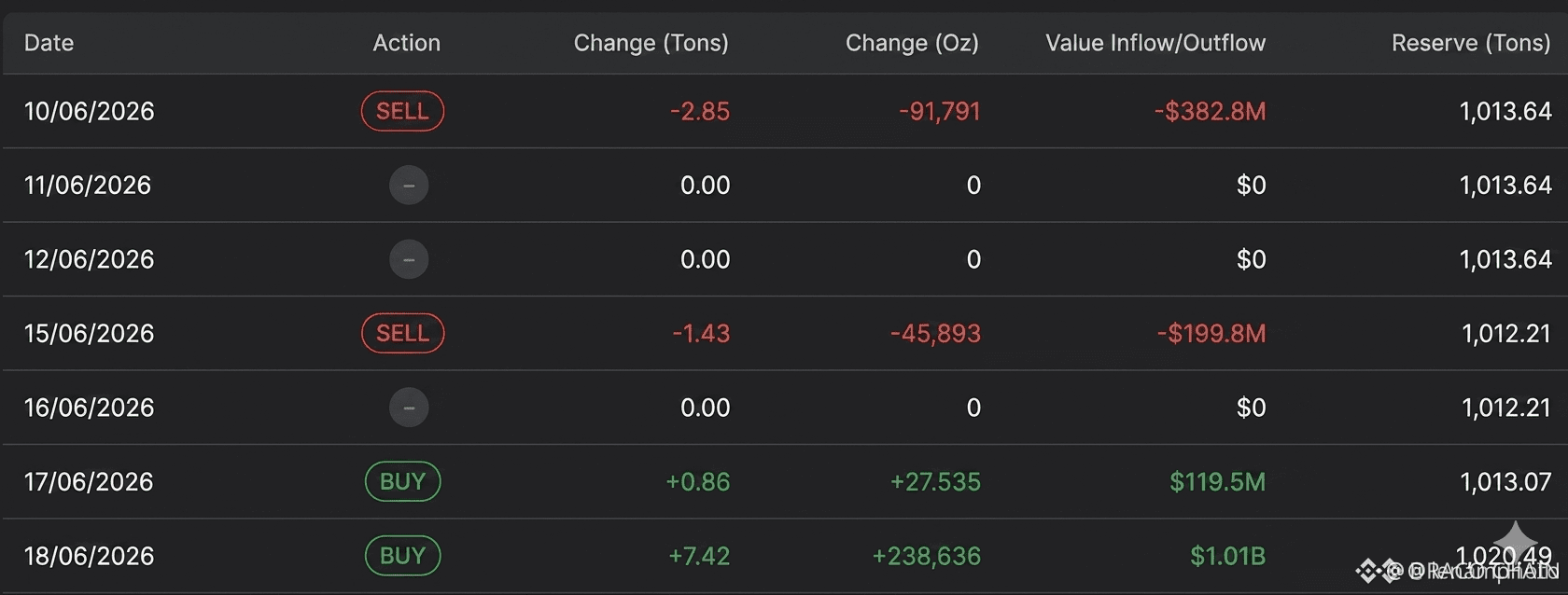This screenshot has height=595, width=1568.
Task: Click the neutral dash icon for 12/06/2026
Action: pyautogui.click(x=409, y=259)
